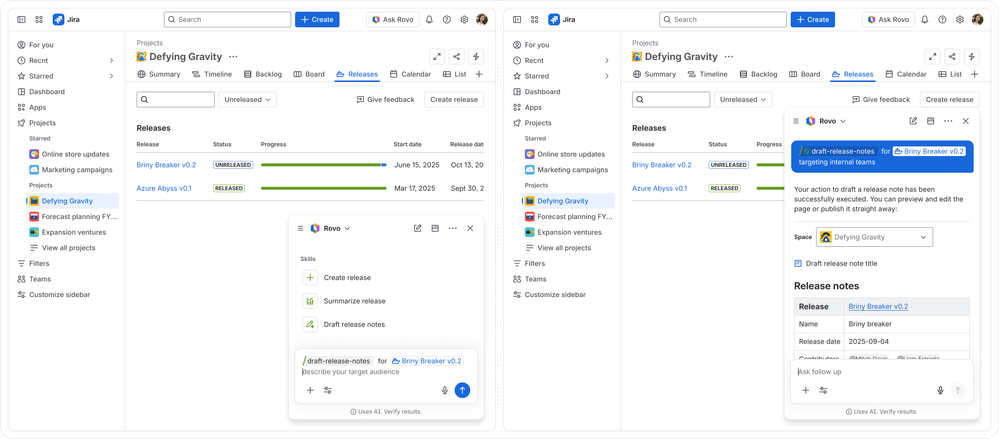Switch Rovo layout icon in right panel
This screenshot has height=439, width=999.
[x=930, y=121]
